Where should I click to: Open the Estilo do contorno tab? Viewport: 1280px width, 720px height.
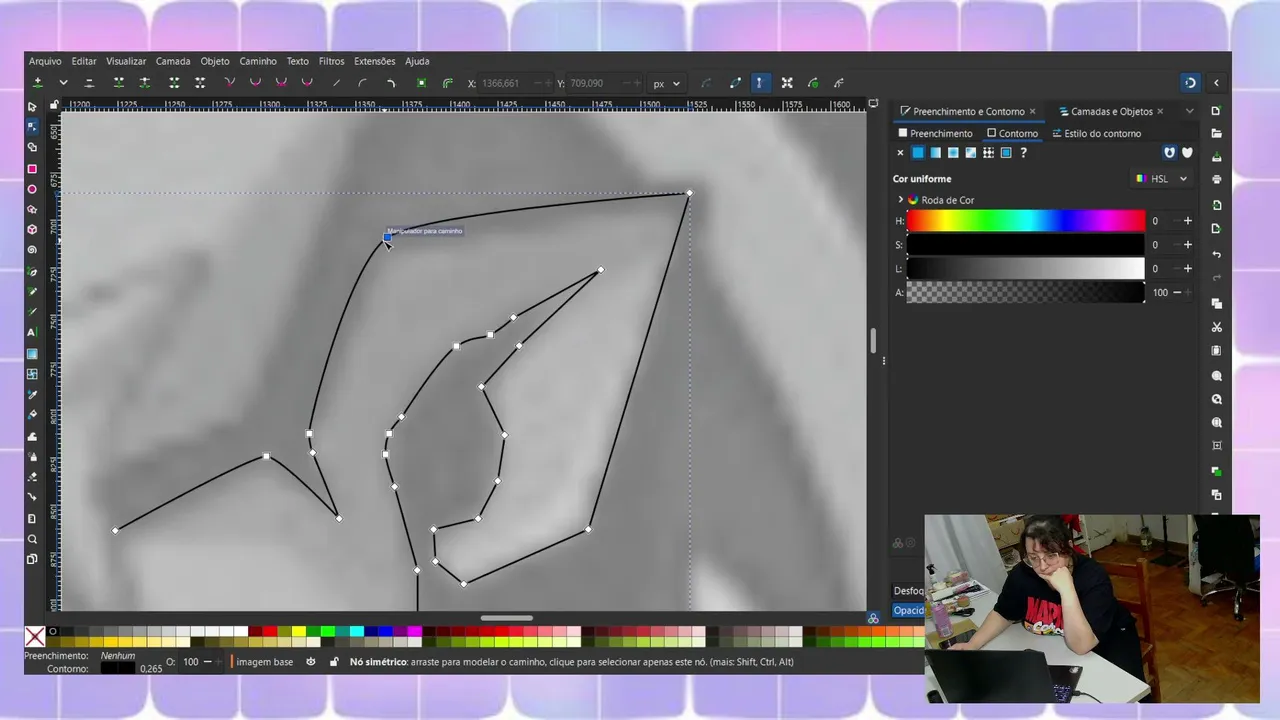tap(1096, 133)
